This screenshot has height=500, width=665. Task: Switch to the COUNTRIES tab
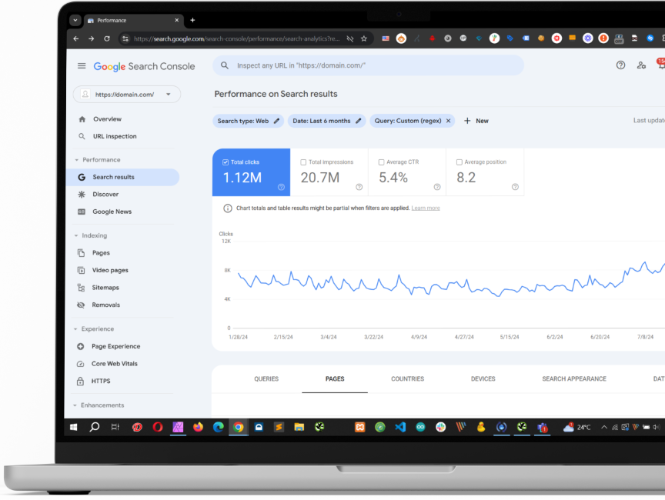[408, 379]
